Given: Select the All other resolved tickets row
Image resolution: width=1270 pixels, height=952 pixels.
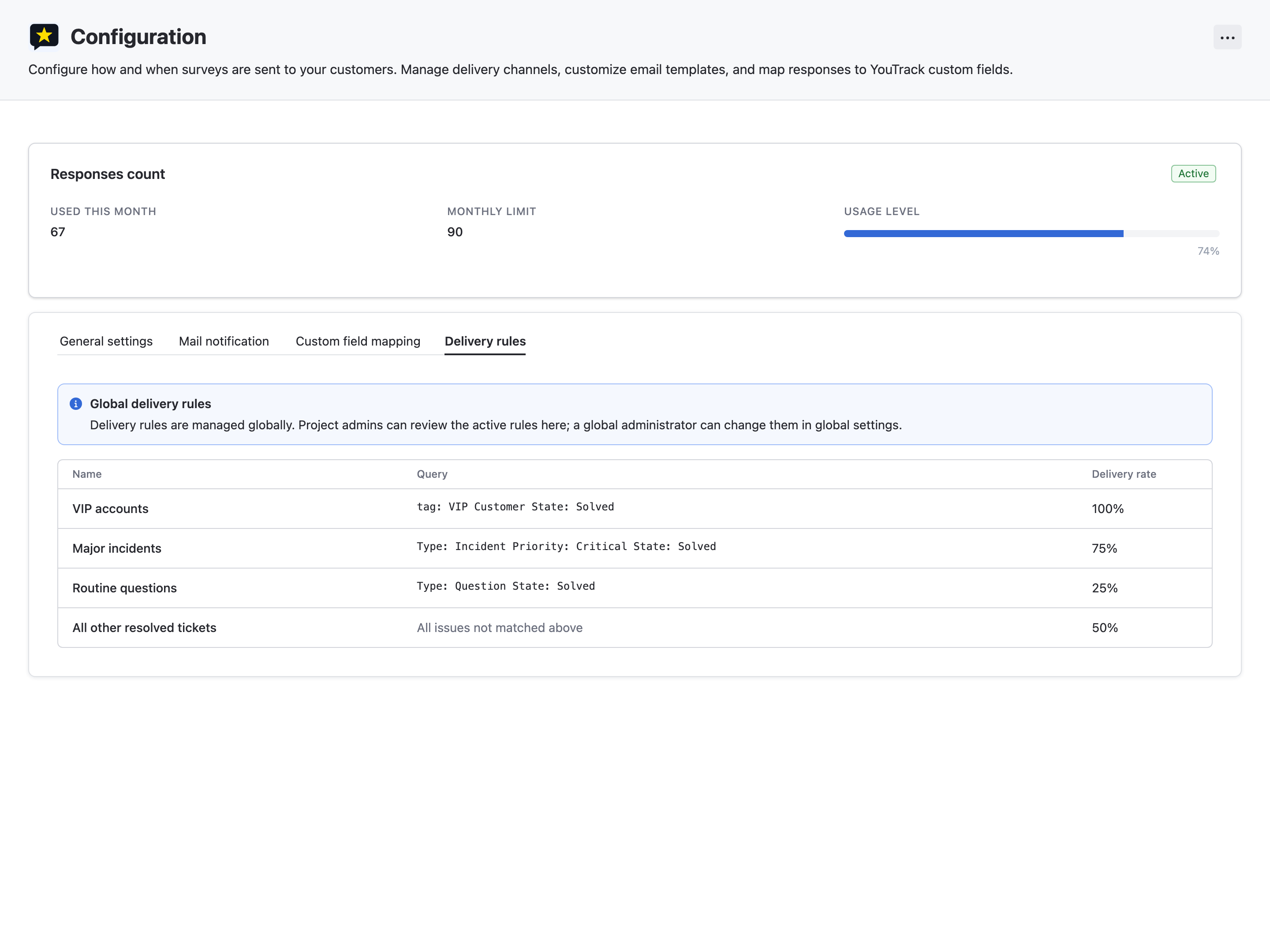Looking at the screenshot, I should coord(635,628).
